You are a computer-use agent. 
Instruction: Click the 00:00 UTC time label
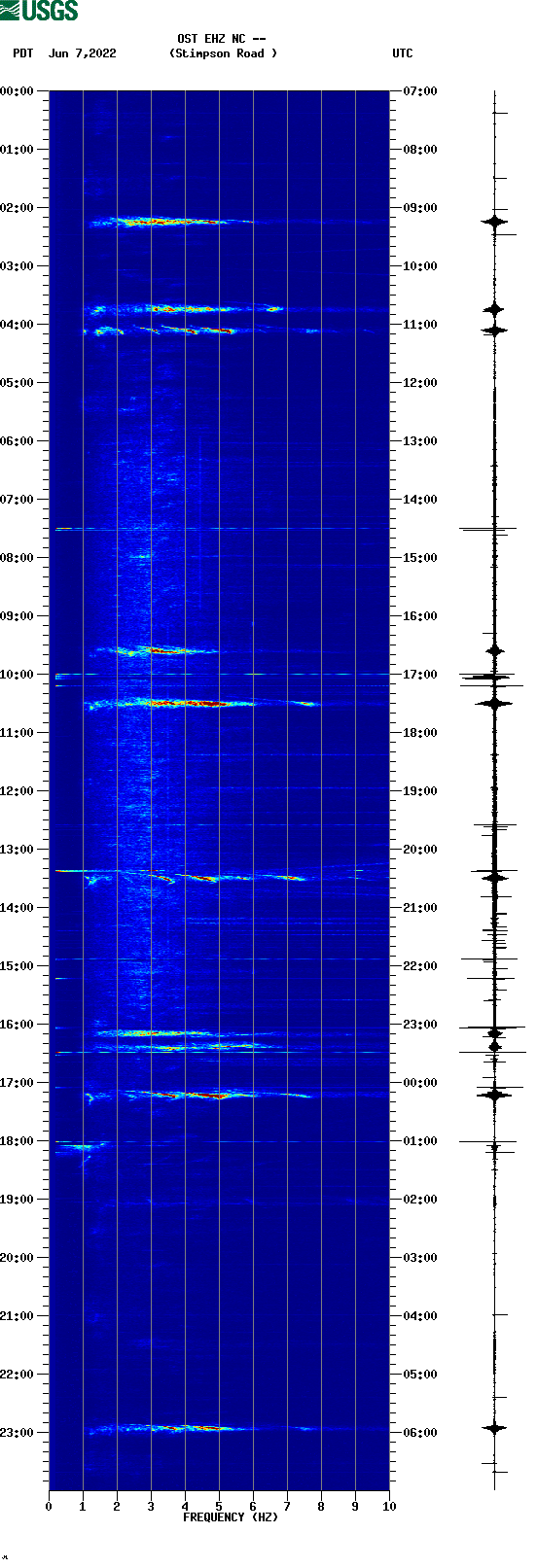tap(420, 1083)
